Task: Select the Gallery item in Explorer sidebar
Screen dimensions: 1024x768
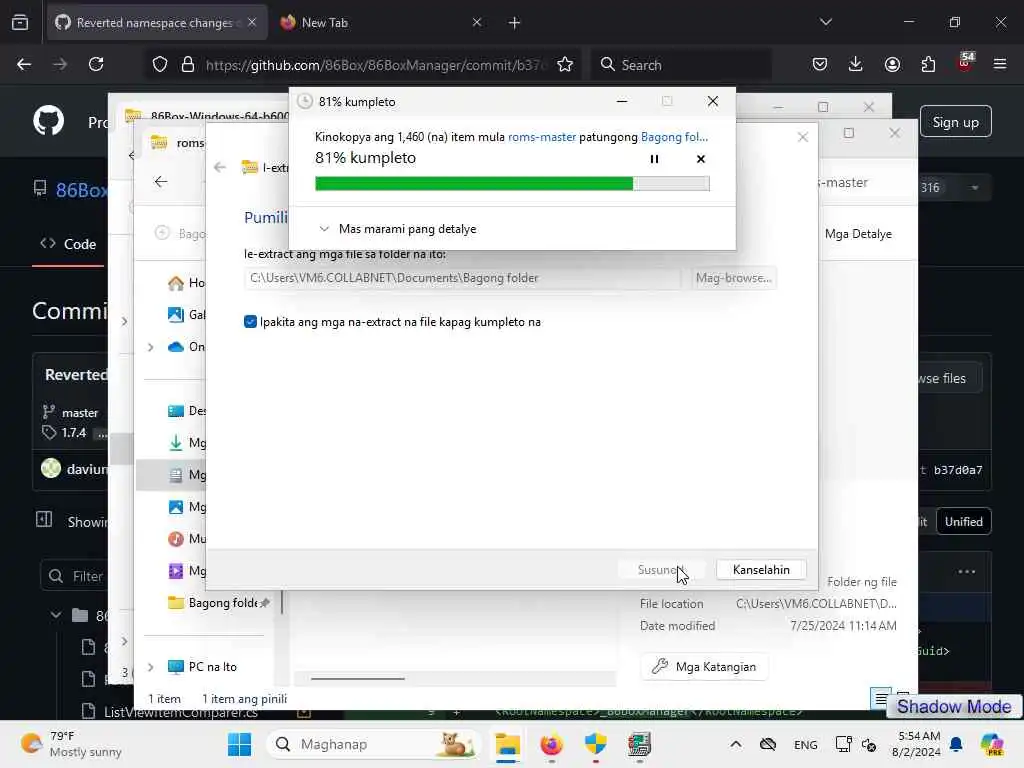Action: 187,315
